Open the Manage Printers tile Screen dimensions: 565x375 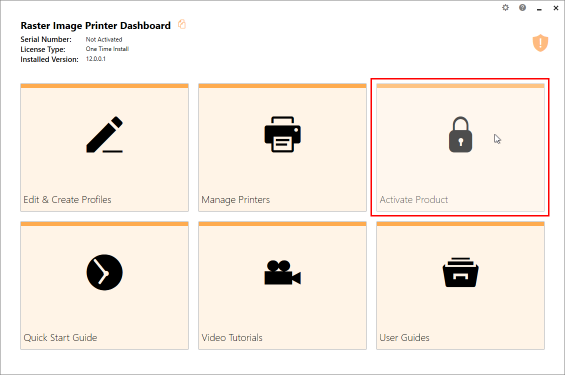(x=282, y=148)
